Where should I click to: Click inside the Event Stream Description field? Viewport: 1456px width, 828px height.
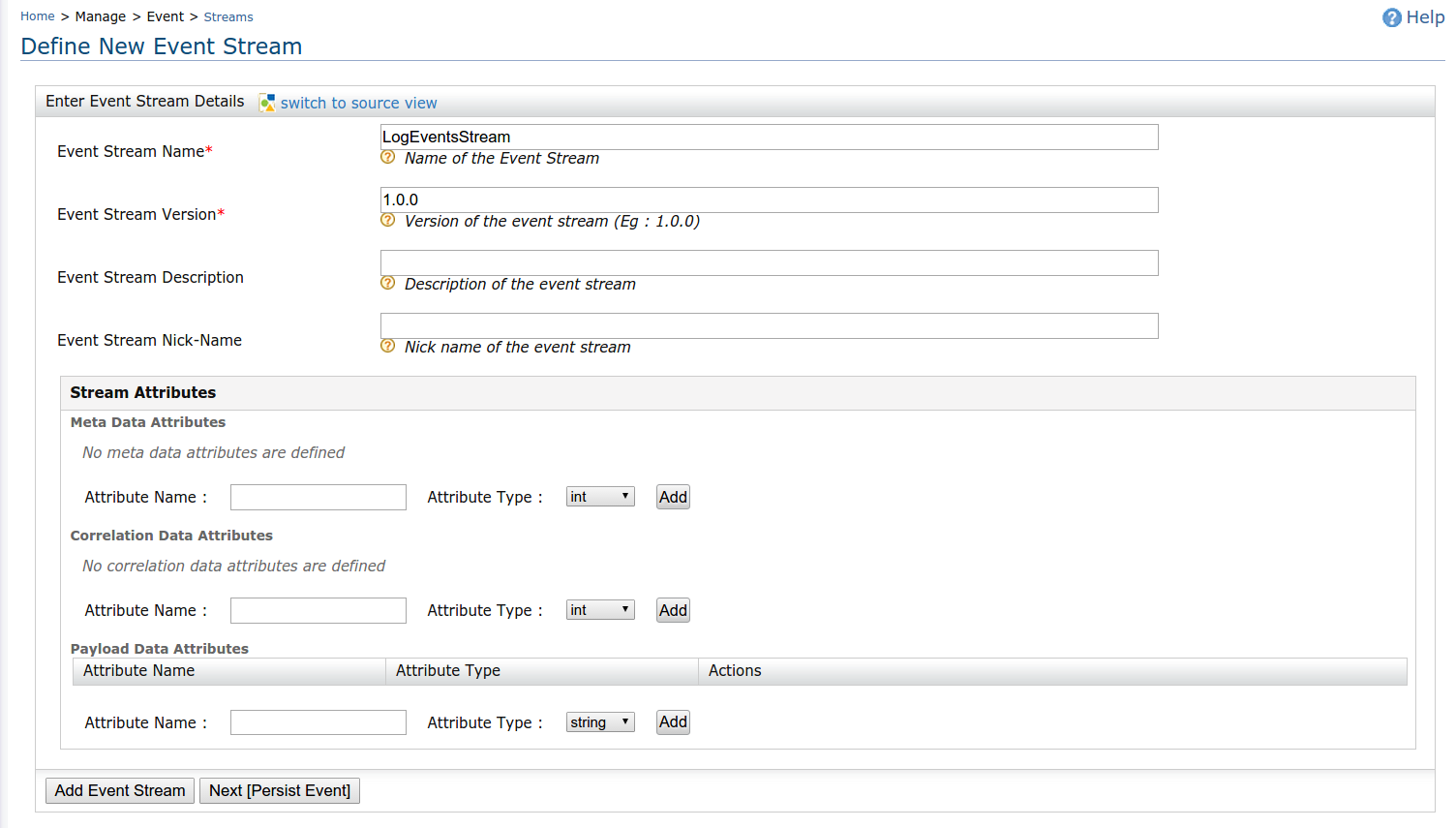pyautogui.click(x=769, y=262)
